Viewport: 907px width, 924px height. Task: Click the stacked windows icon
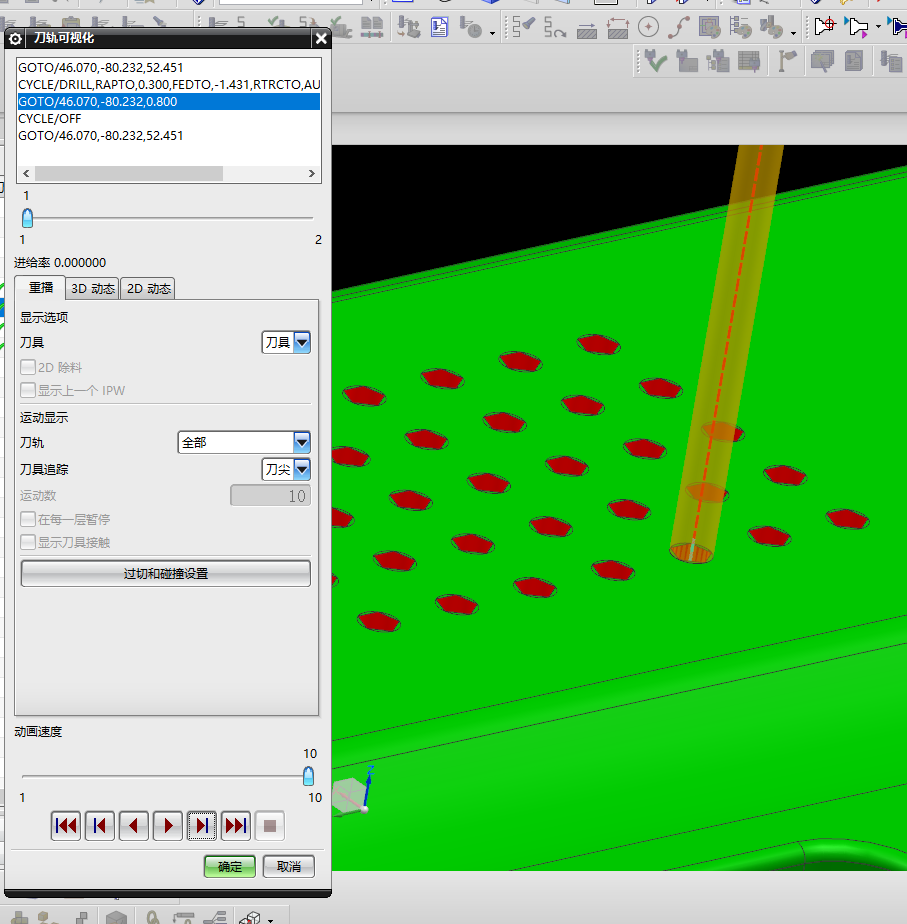coord(822,61)
